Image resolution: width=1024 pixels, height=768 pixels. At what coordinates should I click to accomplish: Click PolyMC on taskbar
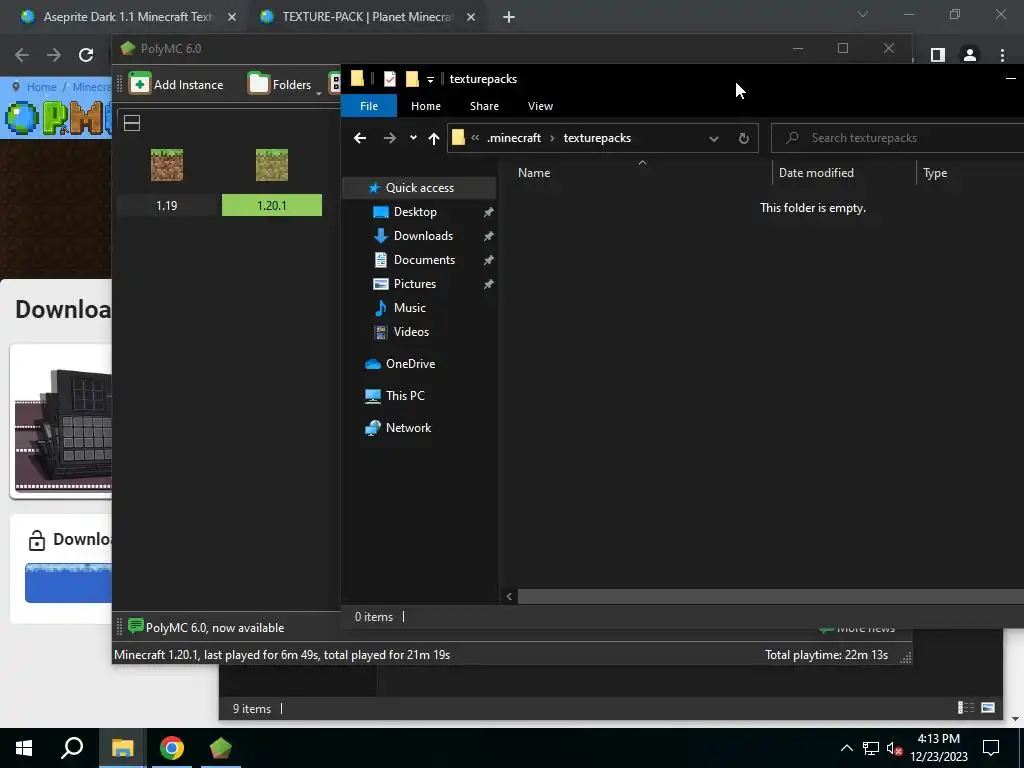pos(221,748)
